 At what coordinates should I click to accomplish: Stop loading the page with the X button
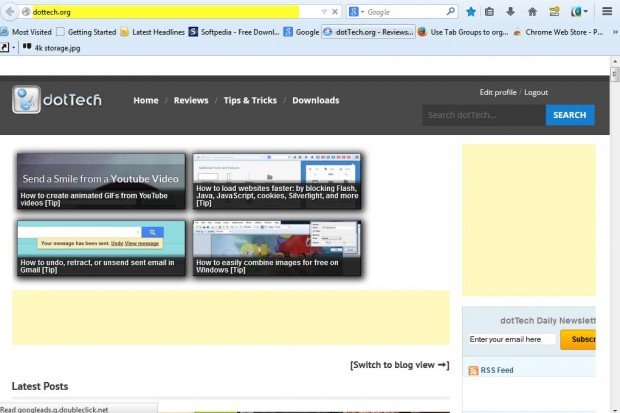click(335, 12)
